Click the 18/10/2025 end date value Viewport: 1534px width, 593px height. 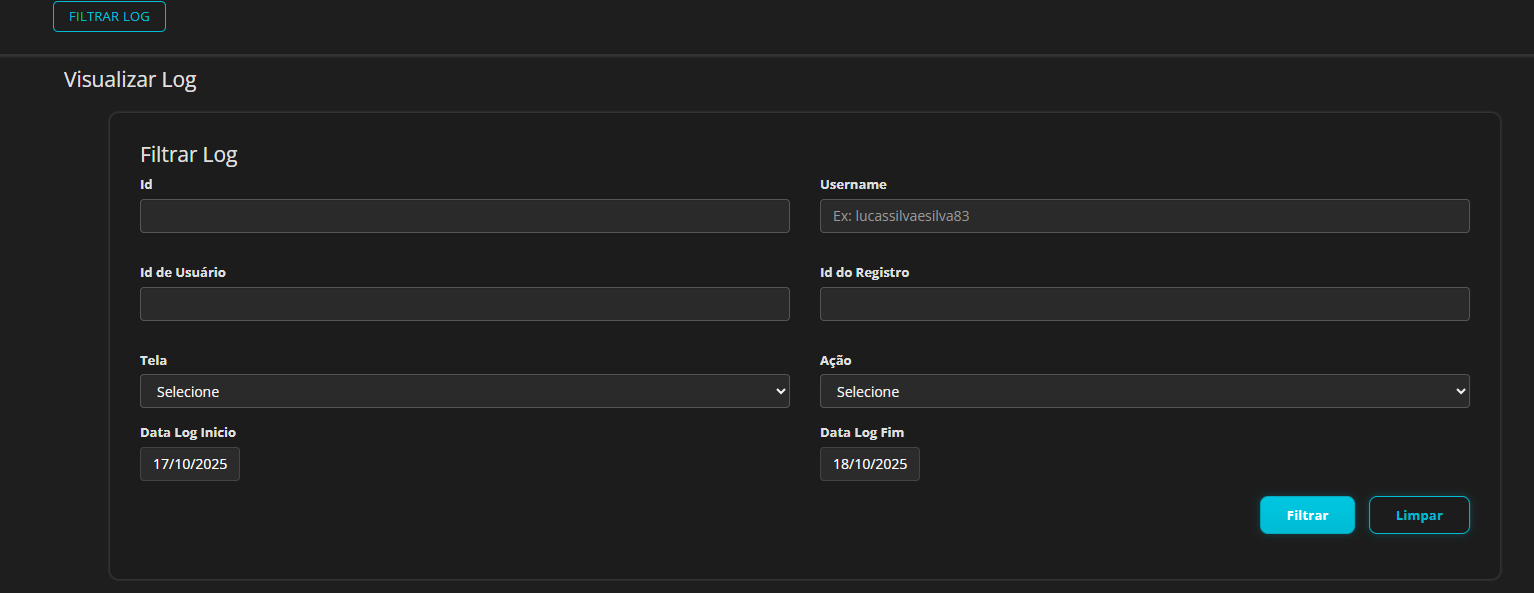pos(869,464)
